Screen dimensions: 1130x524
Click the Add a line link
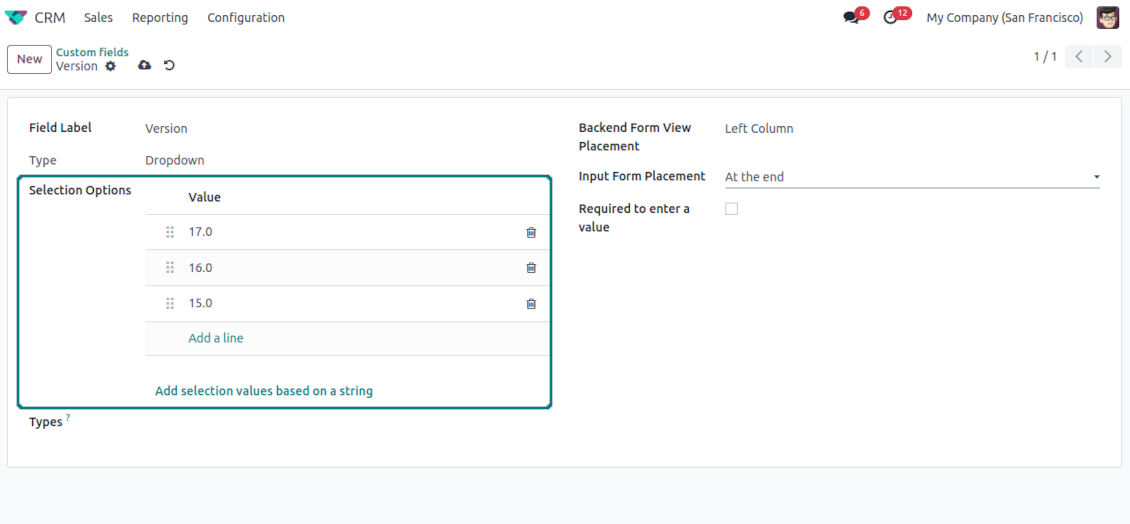click(216, 338)
